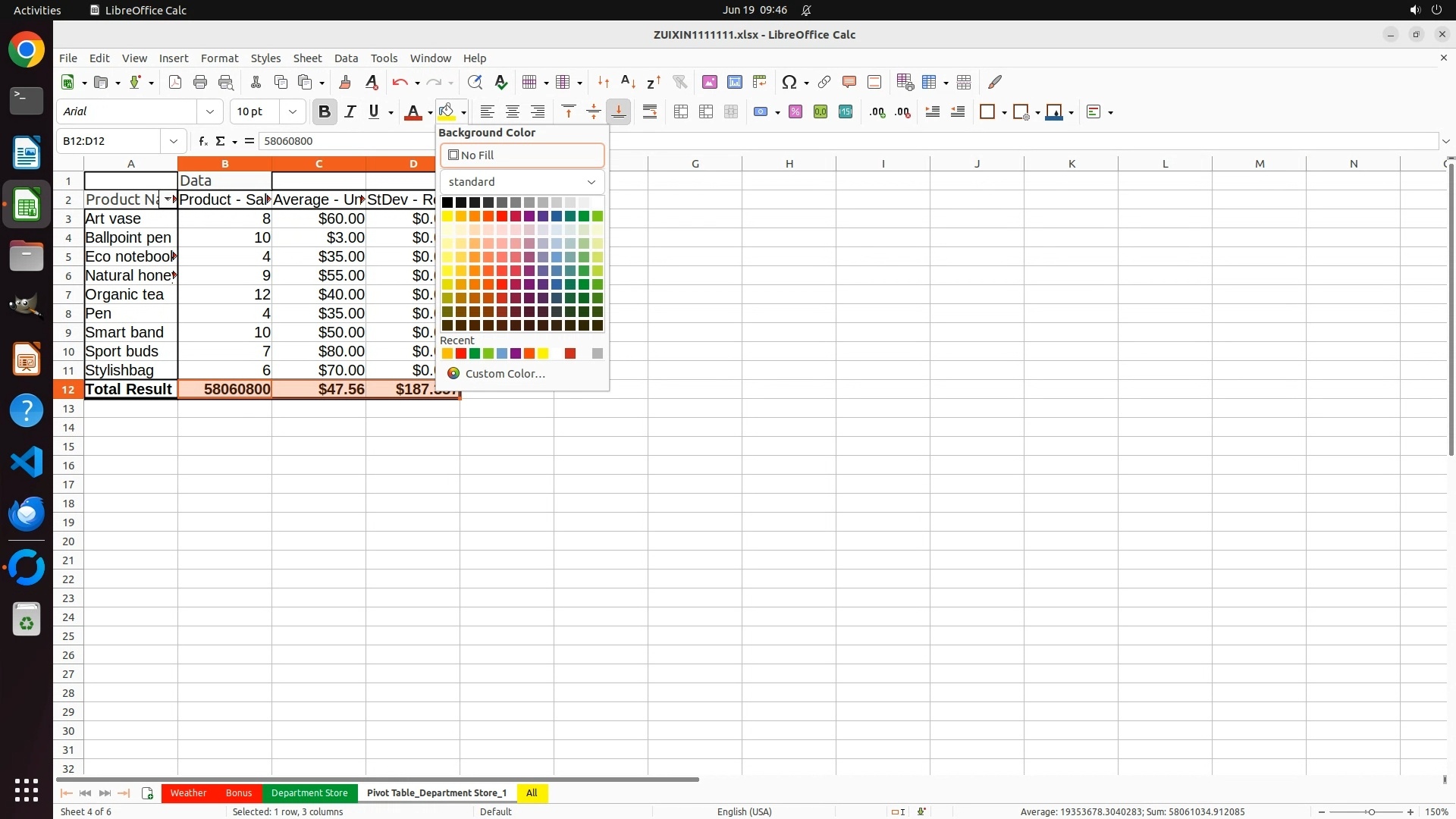
Task: Click the No Fill button
Action: (x=522, y=155)
